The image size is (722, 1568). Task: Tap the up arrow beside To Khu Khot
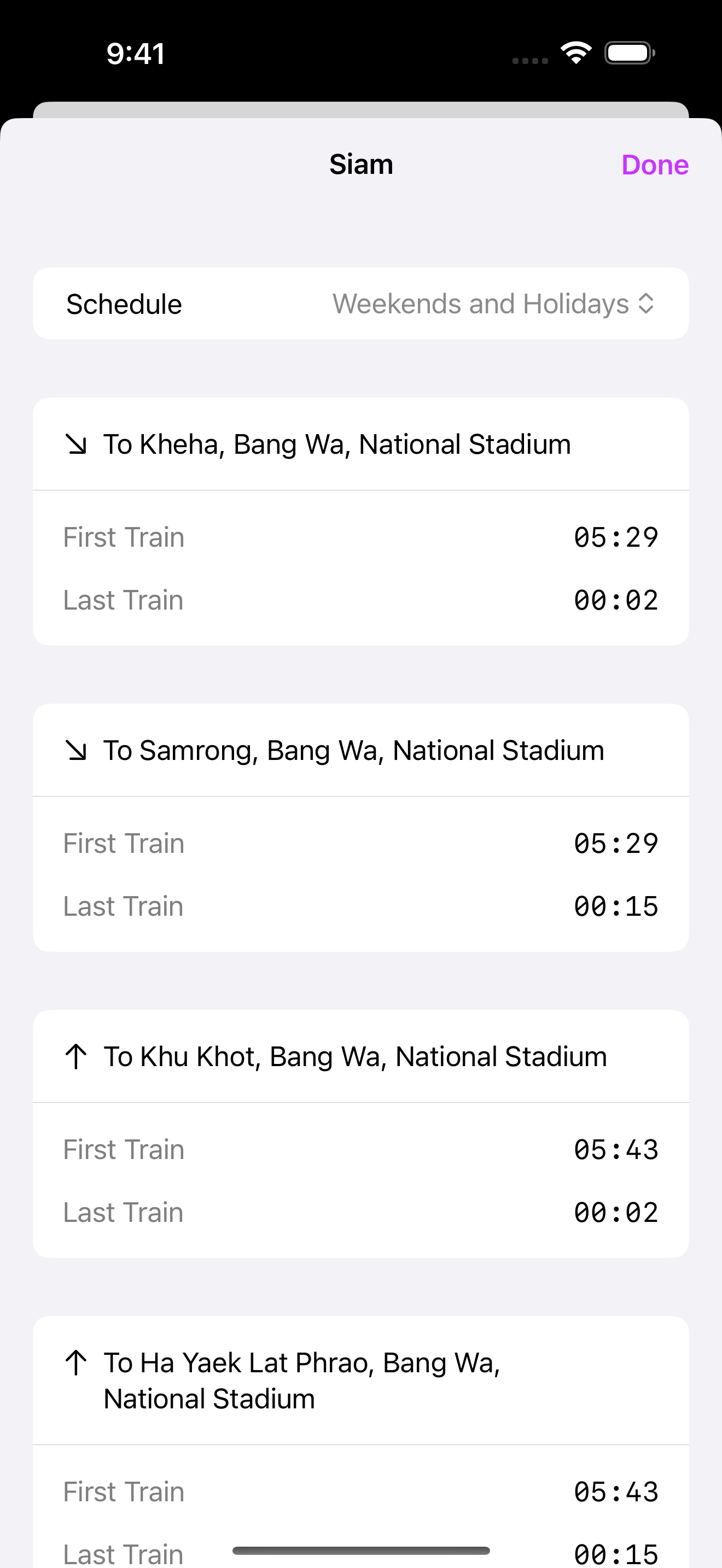76,1057
